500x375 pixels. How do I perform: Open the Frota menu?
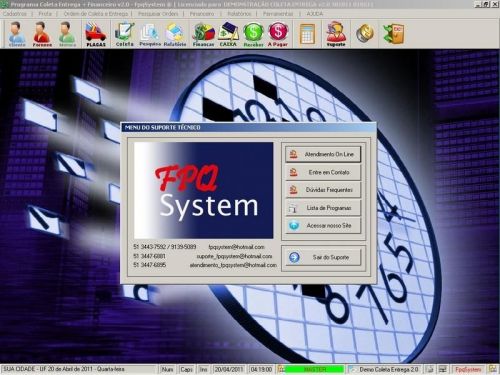tap(45, 14)
